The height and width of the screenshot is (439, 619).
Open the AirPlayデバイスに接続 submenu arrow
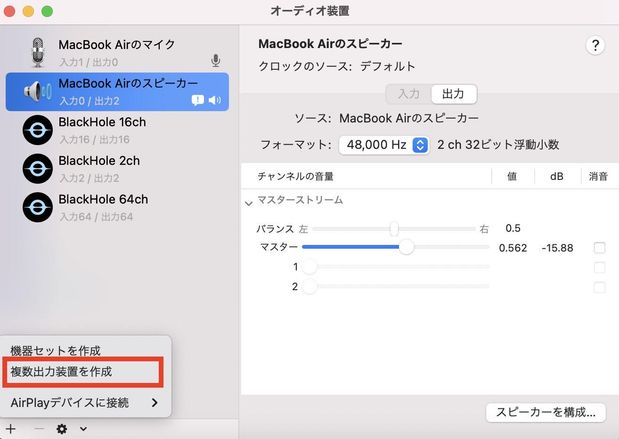coord(155,403)
